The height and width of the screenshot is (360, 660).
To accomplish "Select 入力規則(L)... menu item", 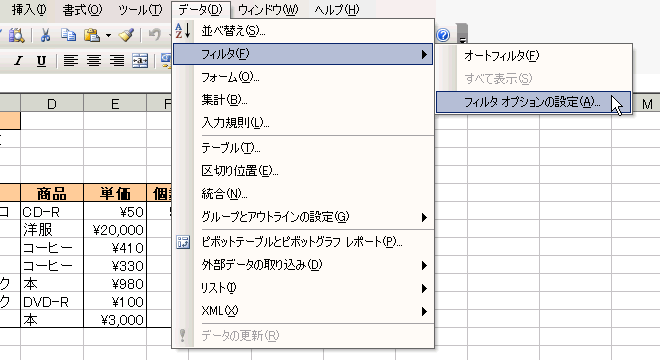I will 303,123.
